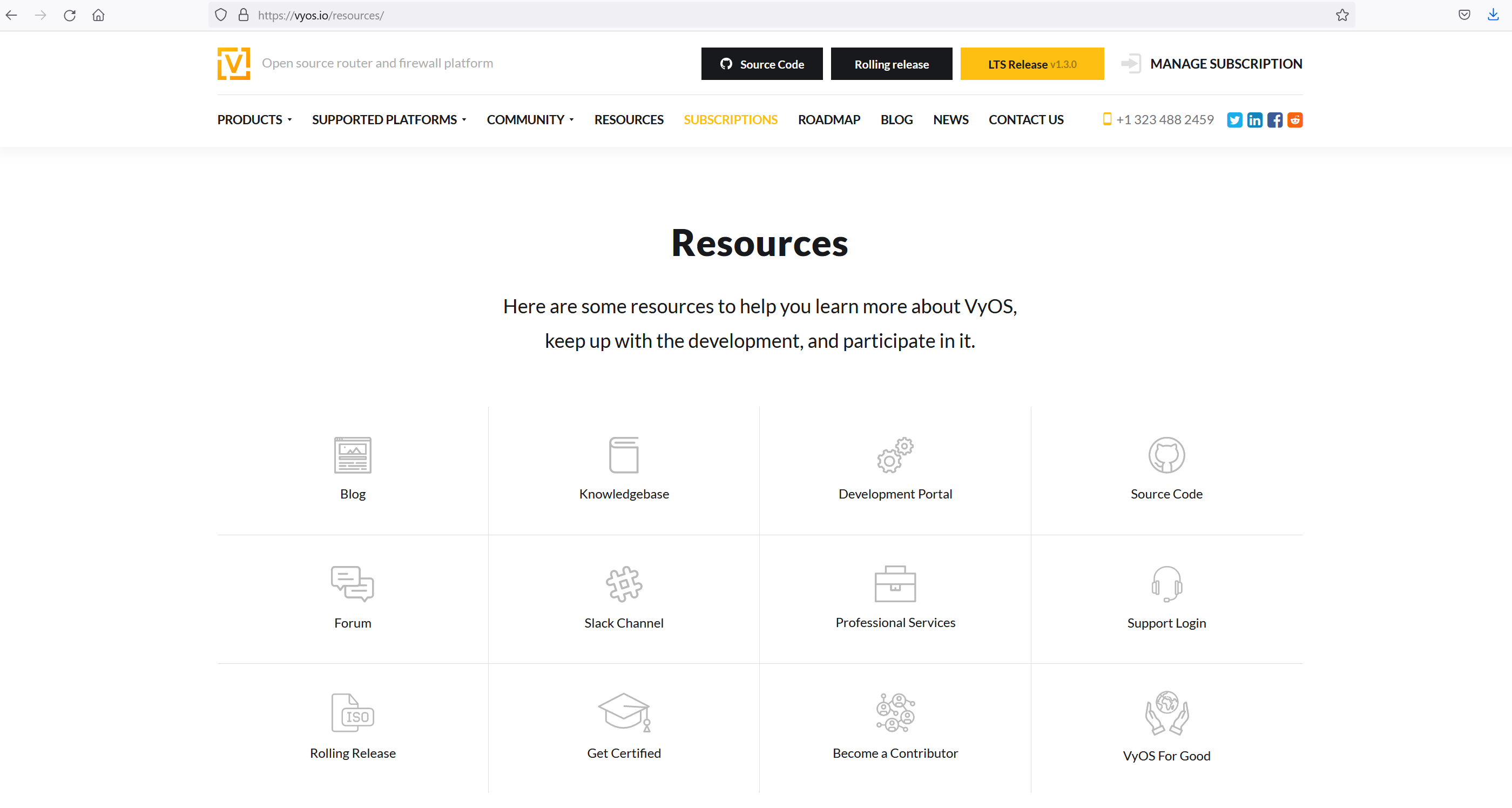The height and width of the screenshot is (808, 1512).
Task: Click the Development Portal text link
Action: 895,494
